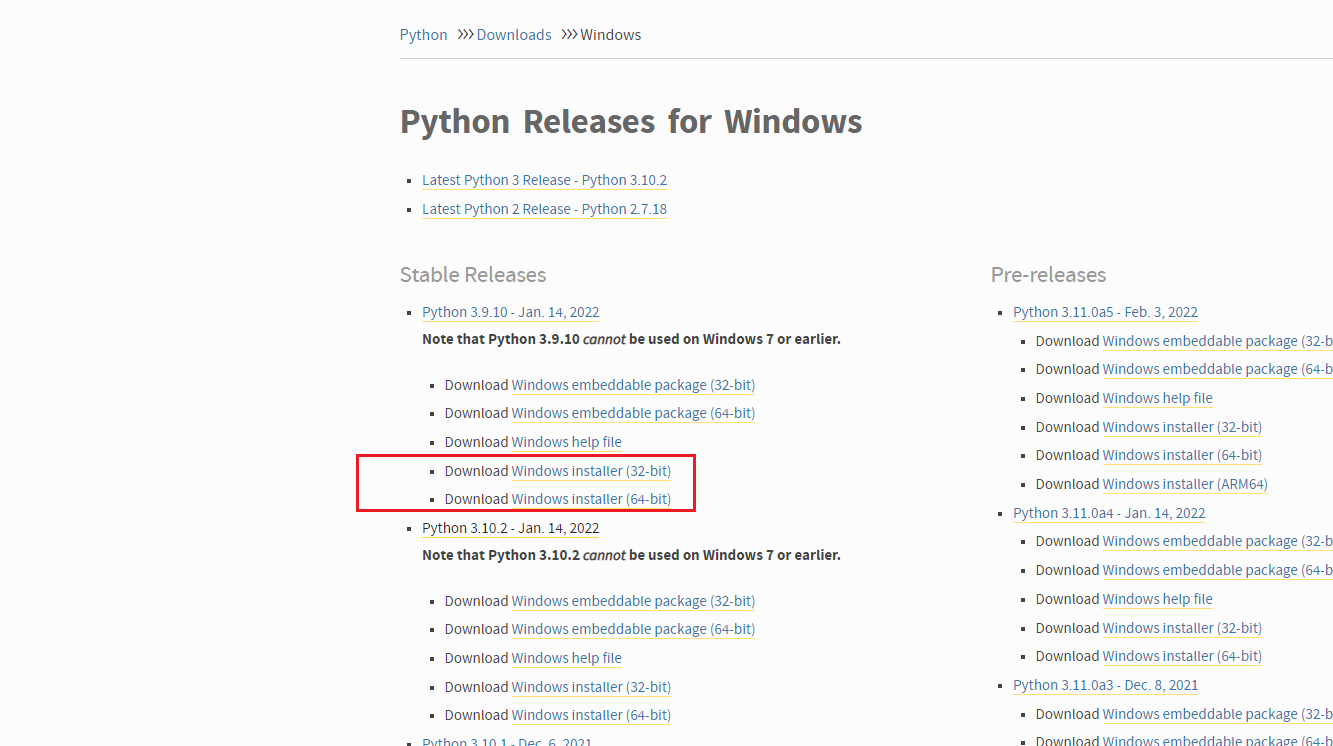The image size is (1333, 746).
Task: Download Python 3.9.10 Windows installer (64-bit)
Action: (x=591, y=499)
